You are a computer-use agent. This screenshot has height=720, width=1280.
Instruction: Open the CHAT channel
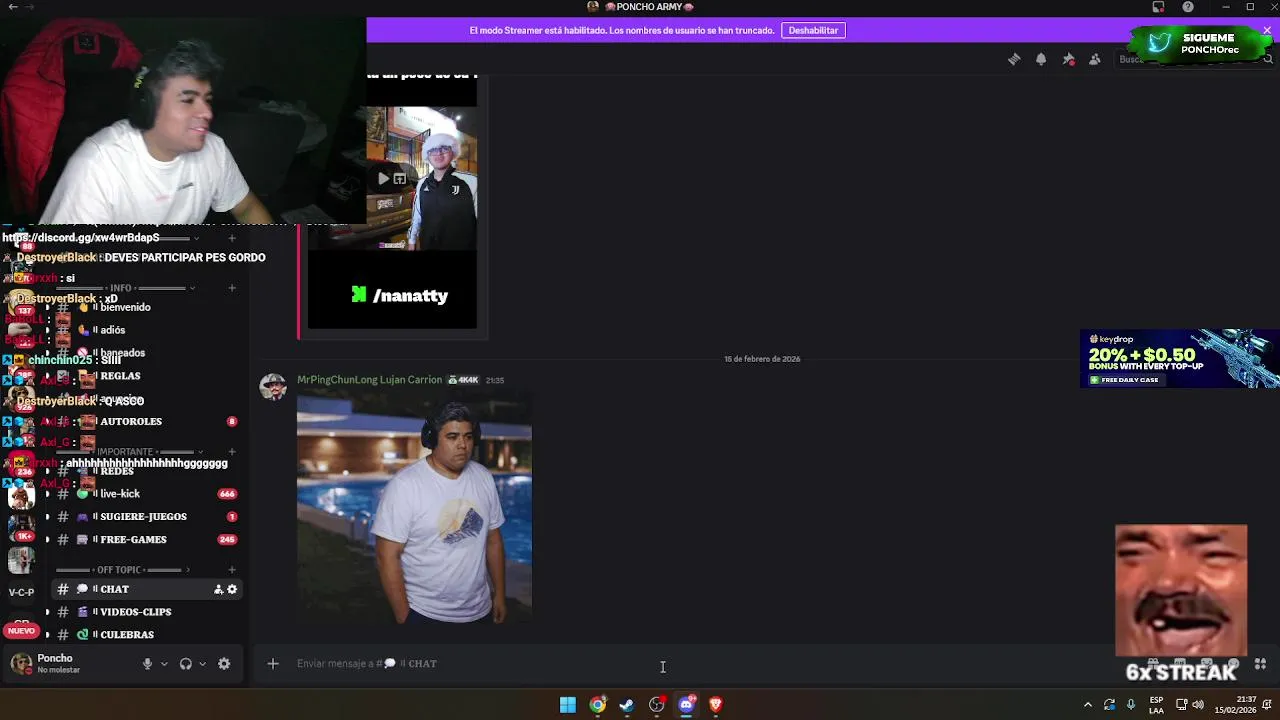click(x=145, y=589)
